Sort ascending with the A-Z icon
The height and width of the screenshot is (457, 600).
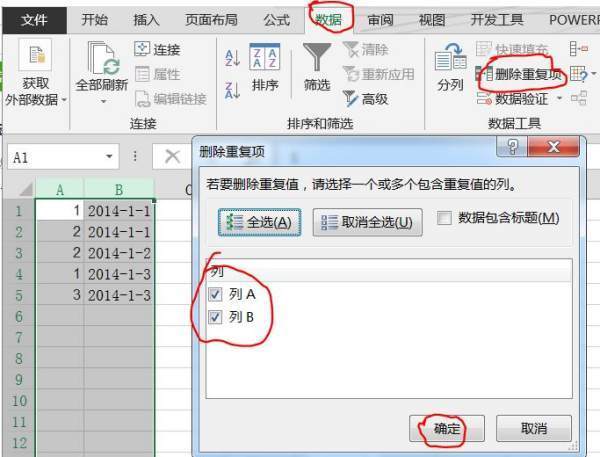coord(232,58)
